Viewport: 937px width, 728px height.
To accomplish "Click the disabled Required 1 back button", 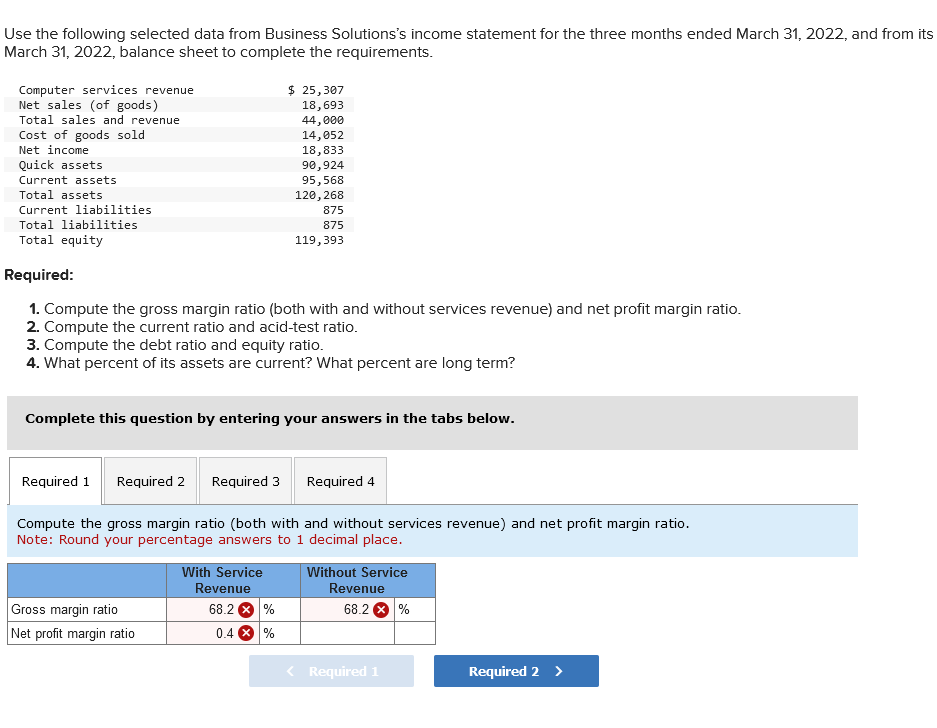I will pyautogui.click(x=331, y=670).
